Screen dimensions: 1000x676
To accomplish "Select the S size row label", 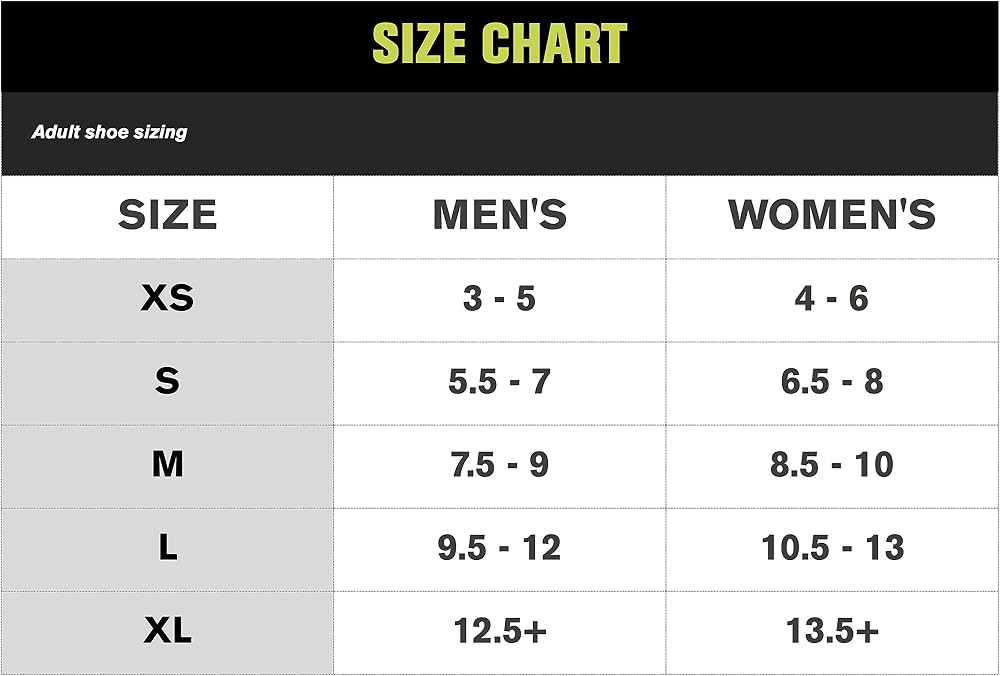I will coord(167,381).
